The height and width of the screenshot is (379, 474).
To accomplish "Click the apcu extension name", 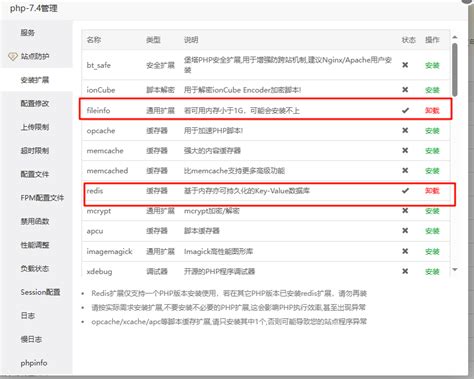I will click(x=95, y=231).
